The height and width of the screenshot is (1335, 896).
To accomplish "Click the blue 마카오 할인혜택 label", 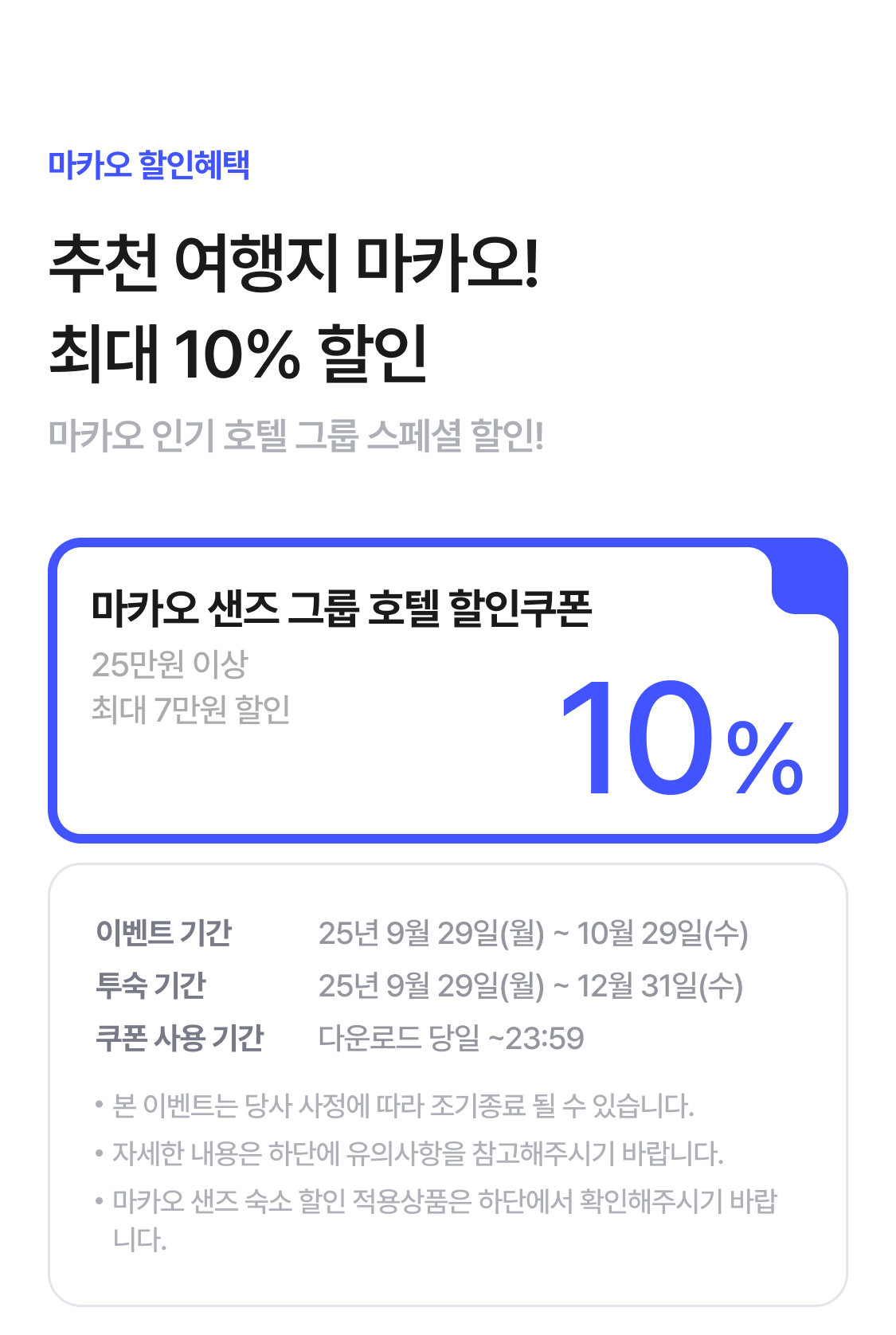I will 149,165.
